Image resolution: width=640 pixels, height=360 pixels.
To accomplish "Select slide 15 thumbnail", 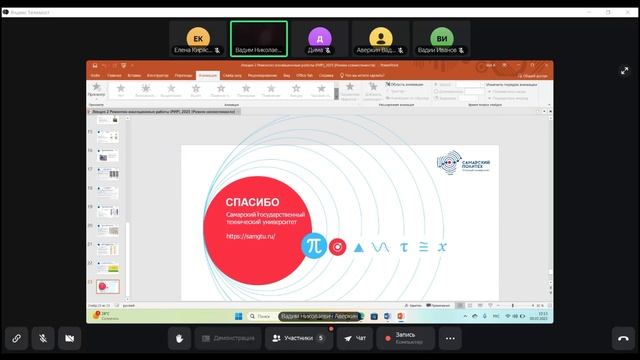I will click(108, 136).
